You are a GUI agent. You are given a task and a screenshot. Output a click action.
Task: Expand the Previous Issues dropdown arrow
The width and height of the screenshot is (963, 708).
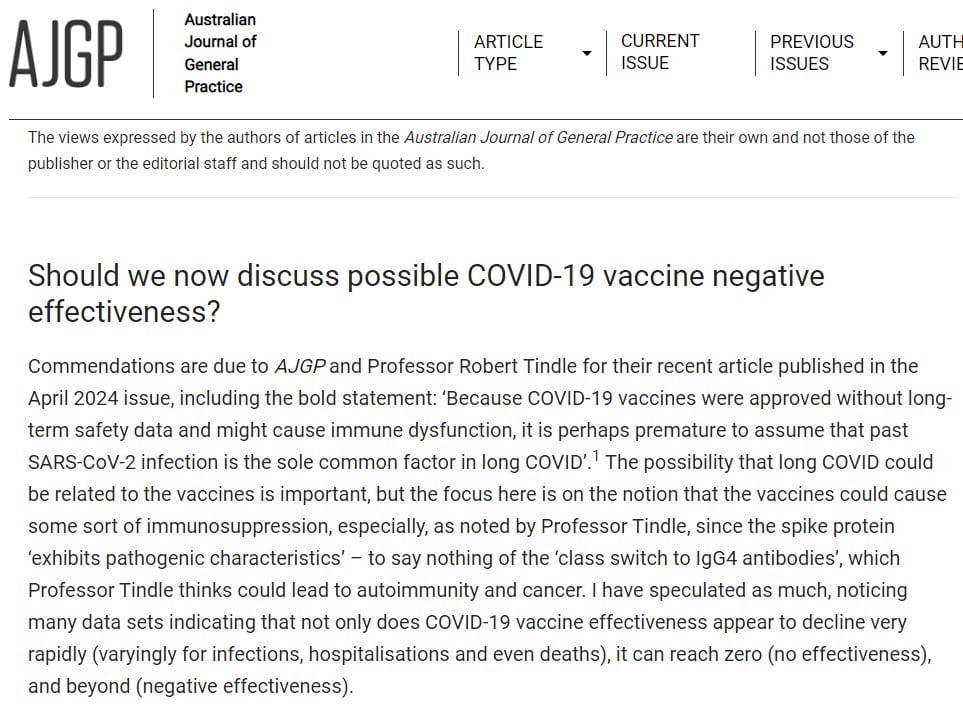pos(883,53)
